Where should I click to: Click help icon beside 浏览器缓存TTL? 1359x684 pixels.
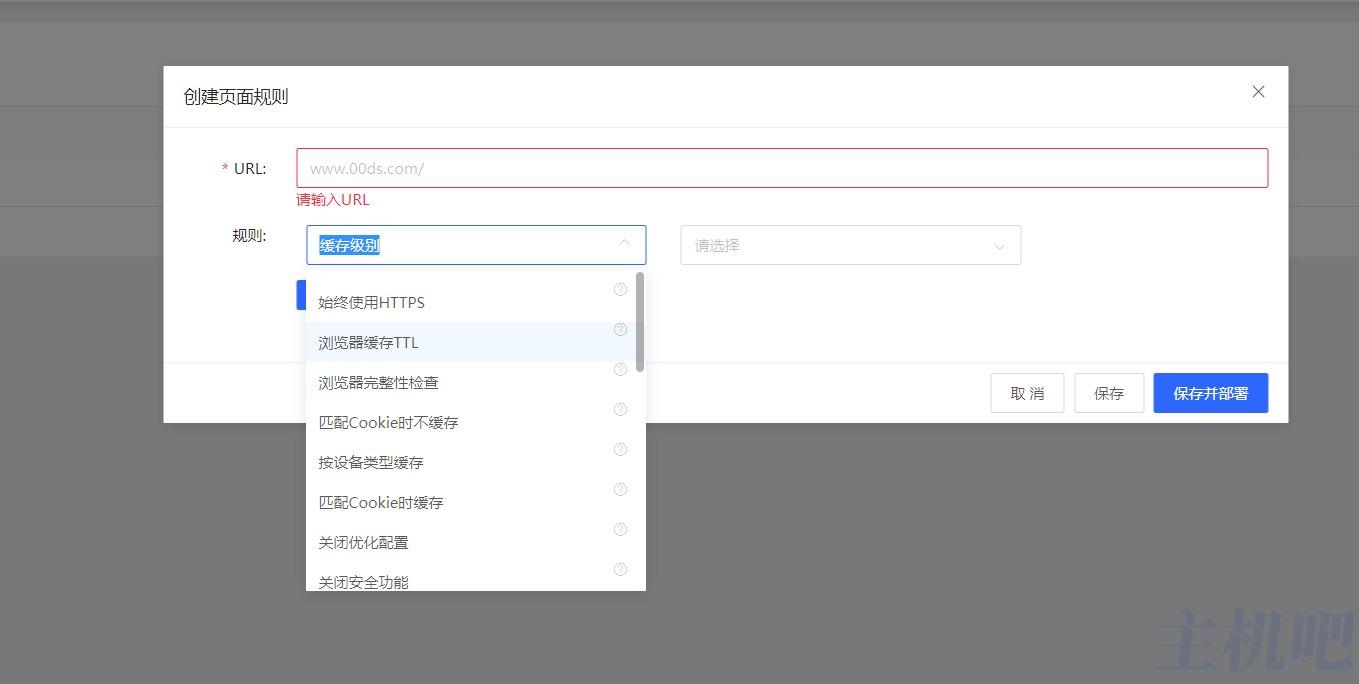coord(620,329)
